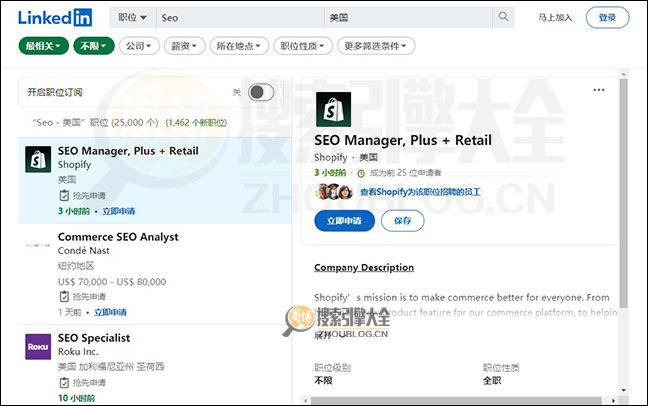Image resolution: width=648 pixels, height=406 pixels.
Task: Click horizontal scrollbar left arrow
Action: pyautogui.click(x=305, y=401)
